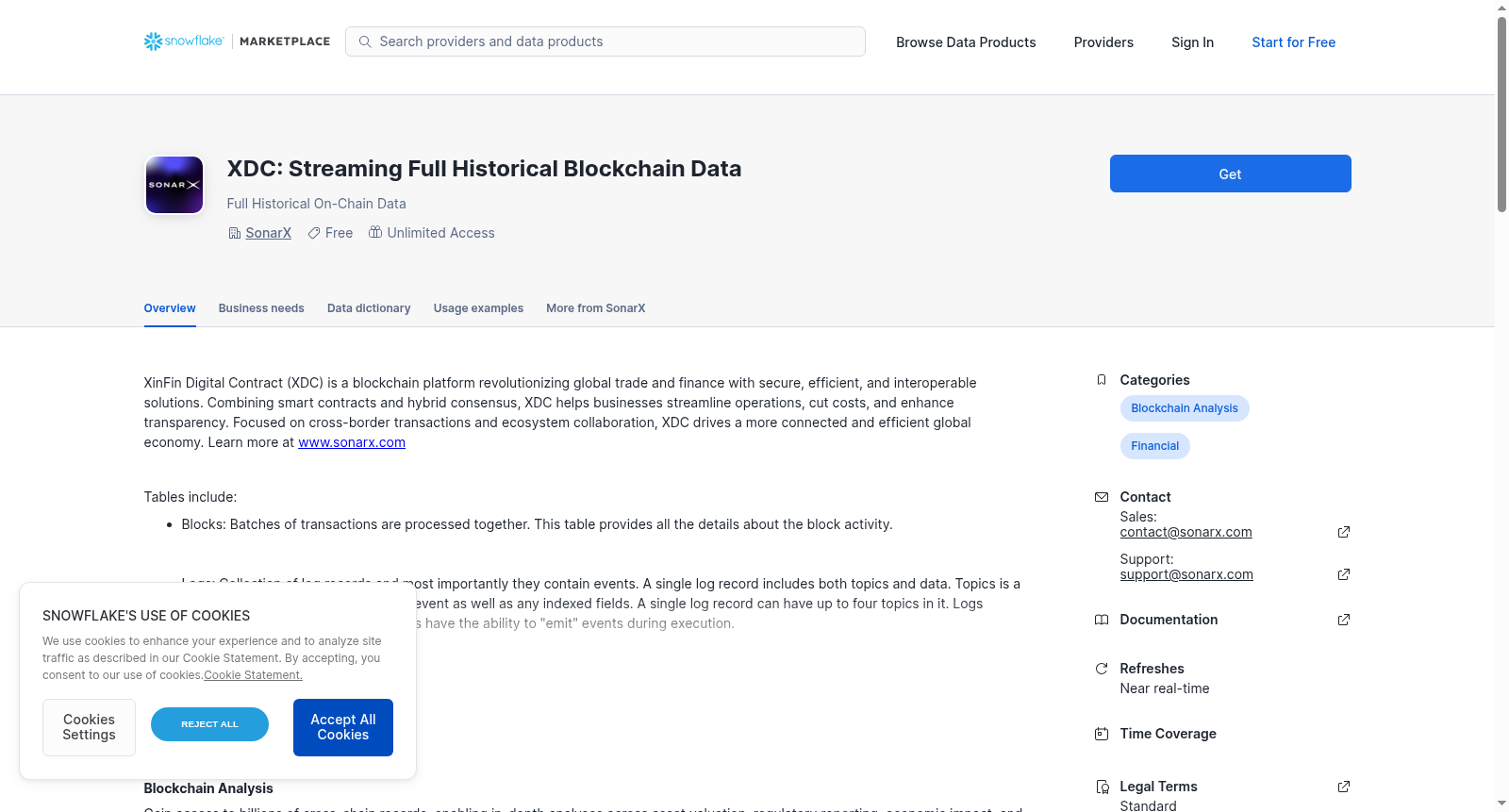
Task: Open Legal Terms external link icon
Action: [1344, 787]
